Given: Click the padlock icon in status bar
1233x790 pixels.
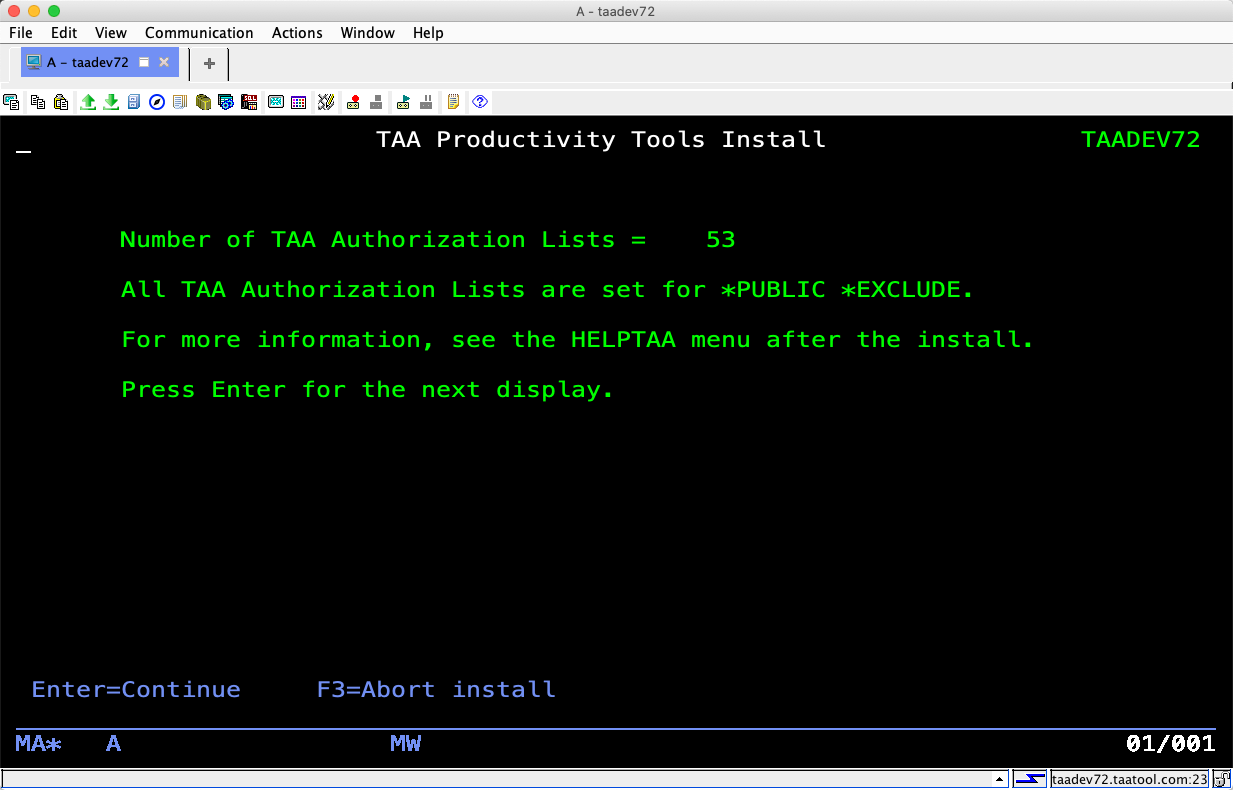Looking at the screenshot, I should pos(1222,779).
